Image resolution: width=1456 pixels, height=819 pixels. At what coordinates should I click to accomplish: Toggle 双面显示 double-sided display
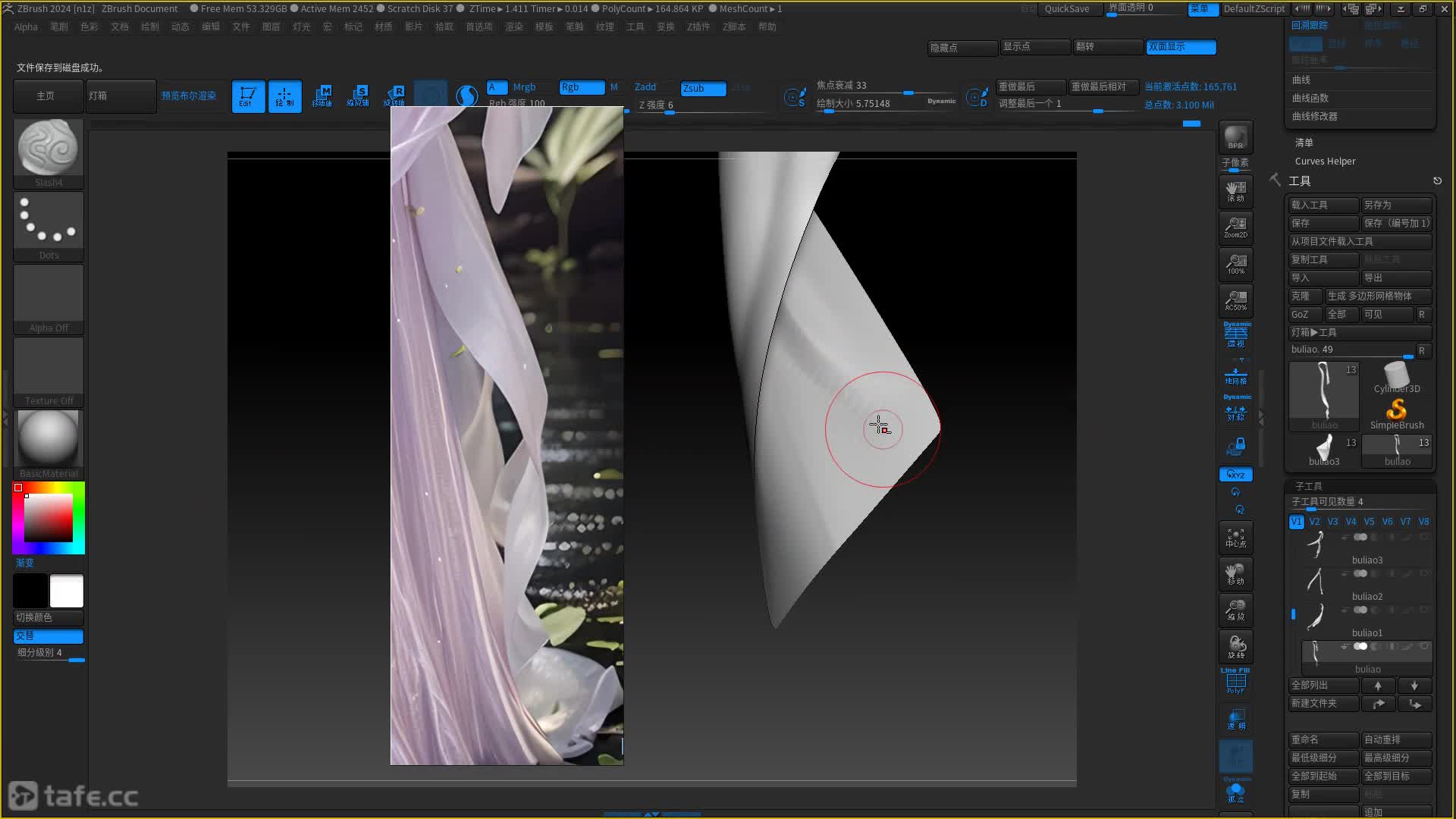coord(1181,47)
